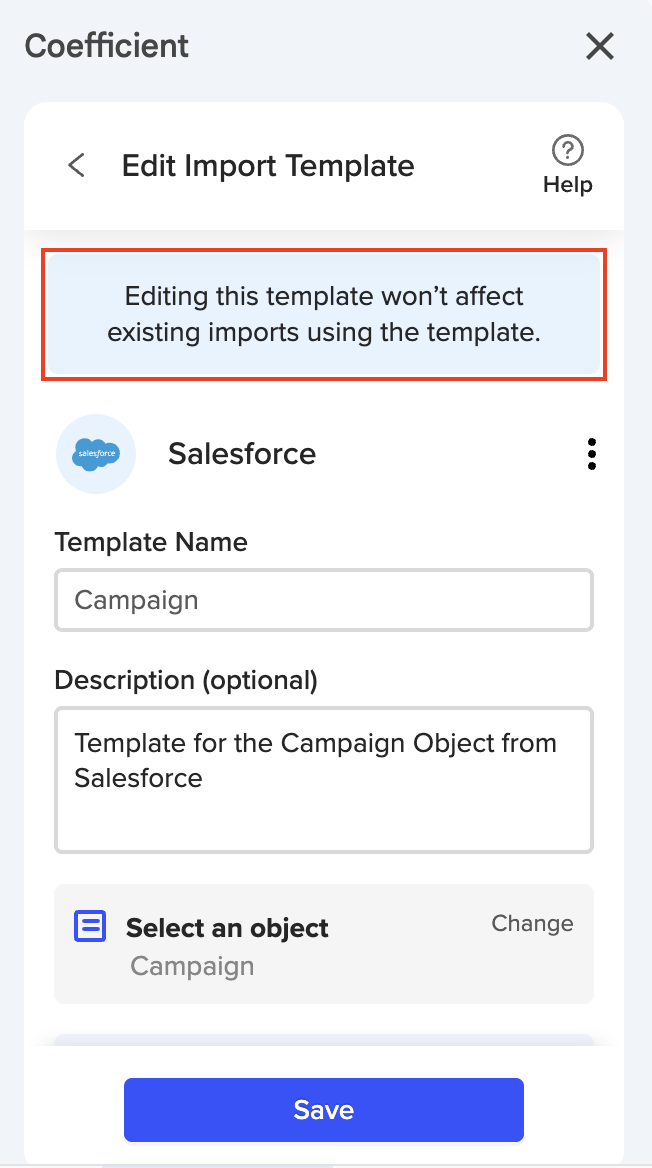Click the blue Select an object list icon
652x1168 pixels.
[90, 926]
